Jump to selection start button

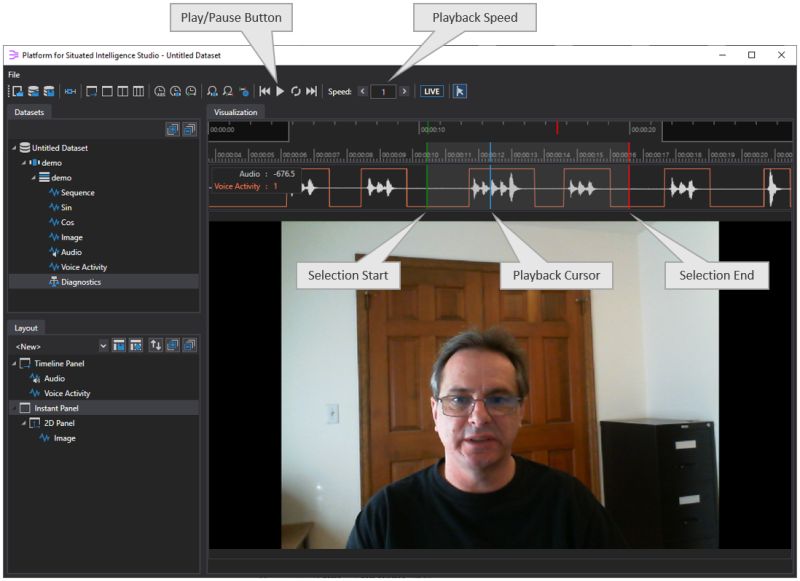[x=265, y=91]
